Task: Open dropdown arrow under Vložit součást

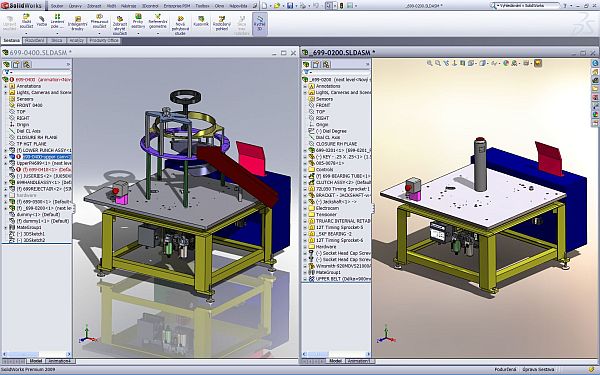Action: [x=26, y=33]
